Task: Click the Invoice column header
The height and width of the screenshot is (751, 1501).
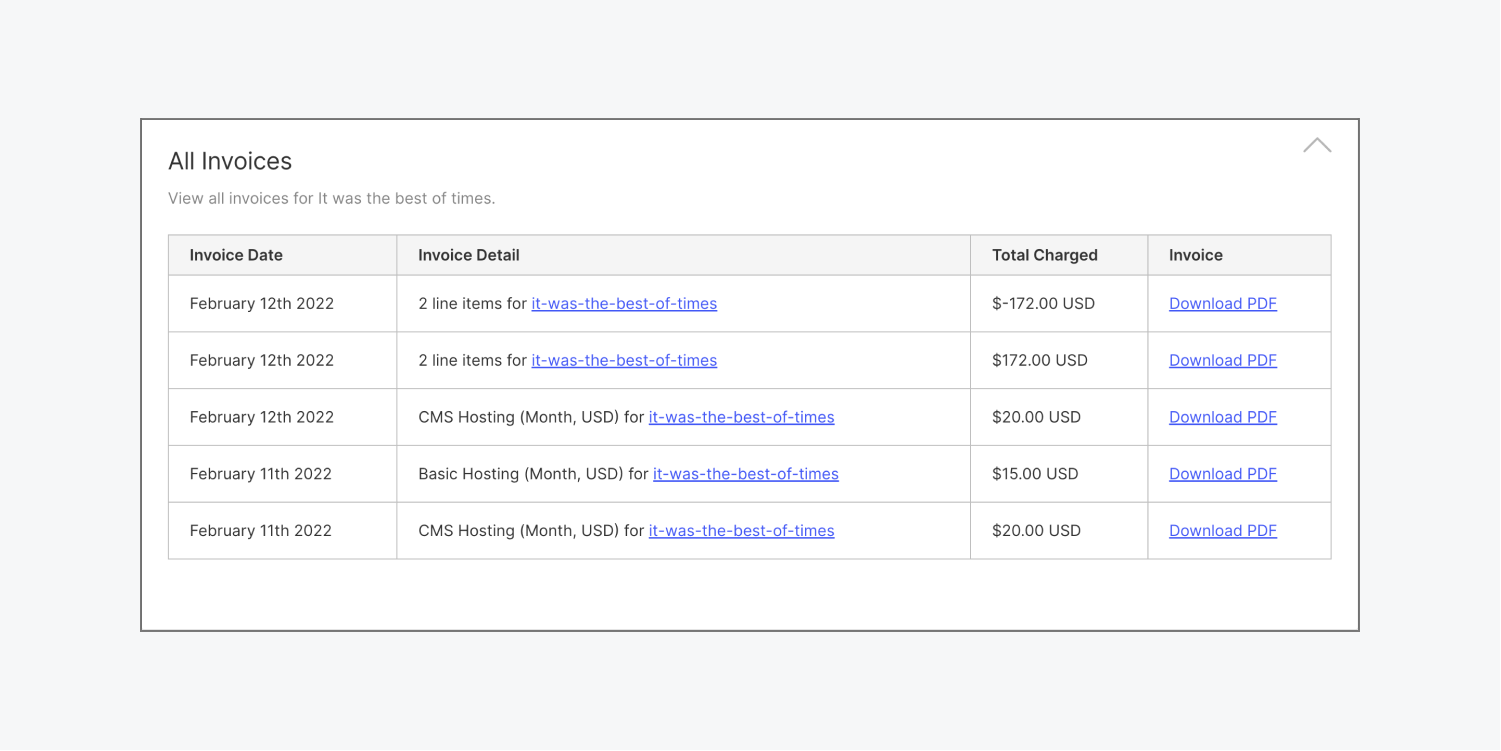Action: coord(1195,255)
